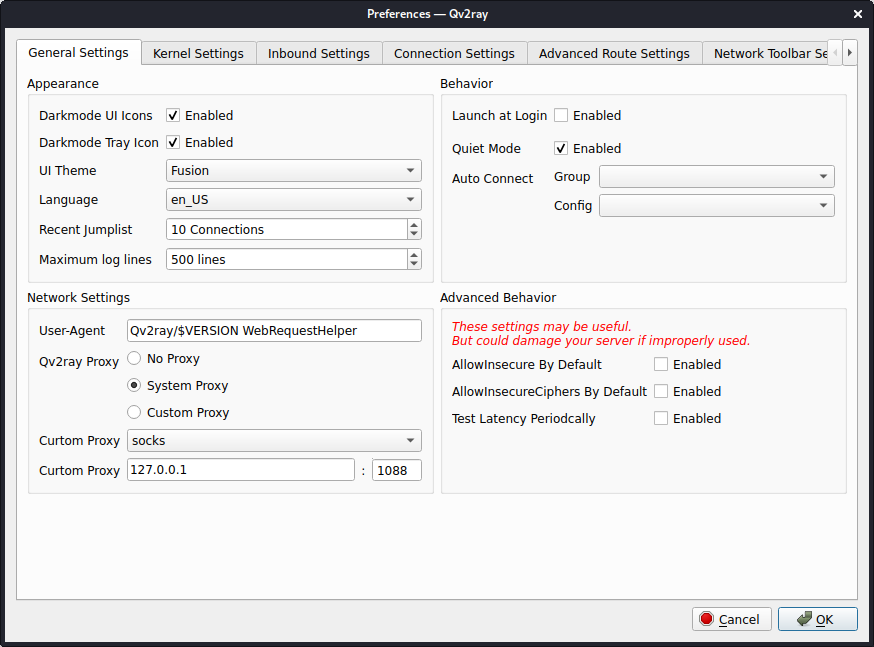Open the UI Theme dropdown
The width and height of the screenshot is (874, 647).
click(293, 170)
